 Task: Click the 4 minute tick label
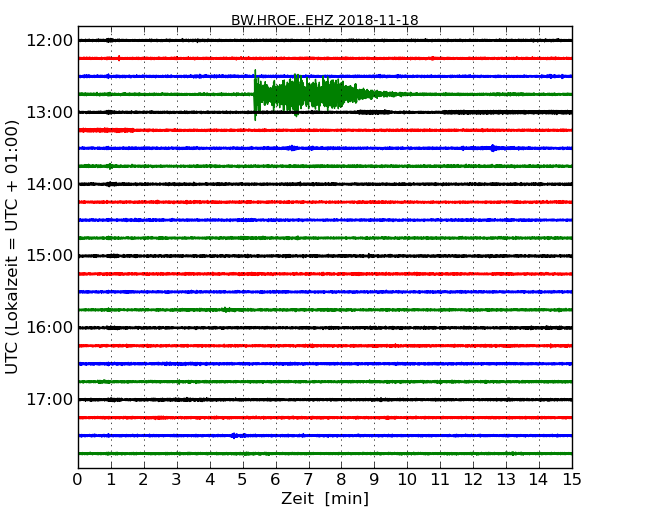(210, 480)
